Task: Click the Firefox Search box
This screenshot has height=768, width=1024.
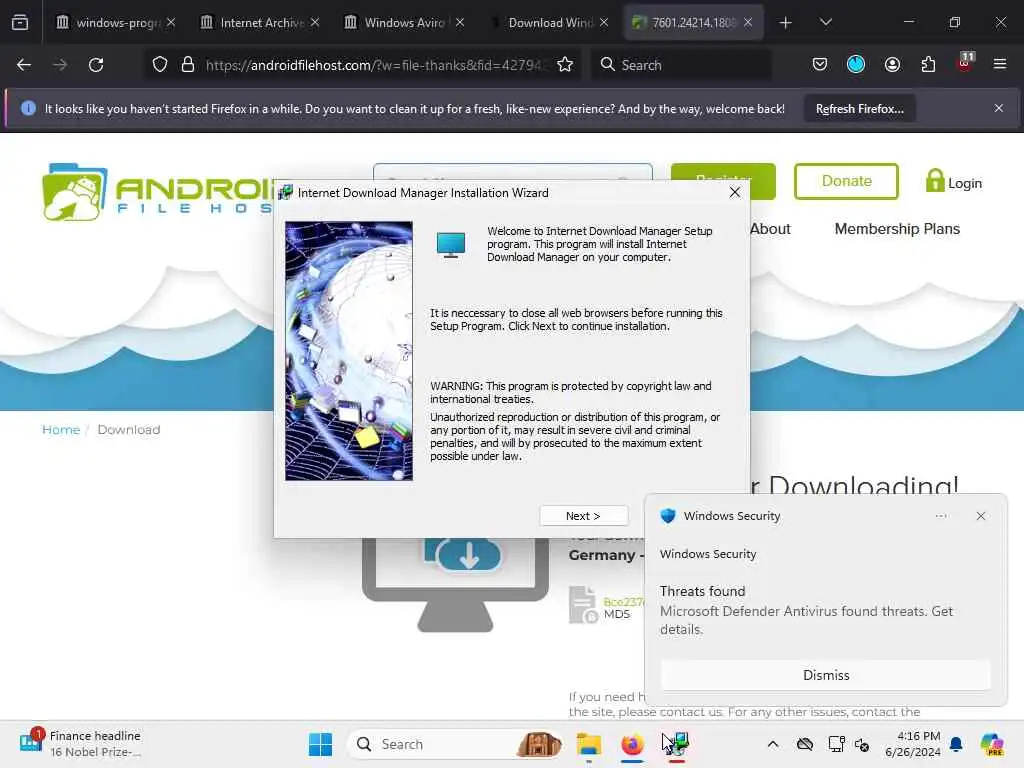Action: (681, 65)
